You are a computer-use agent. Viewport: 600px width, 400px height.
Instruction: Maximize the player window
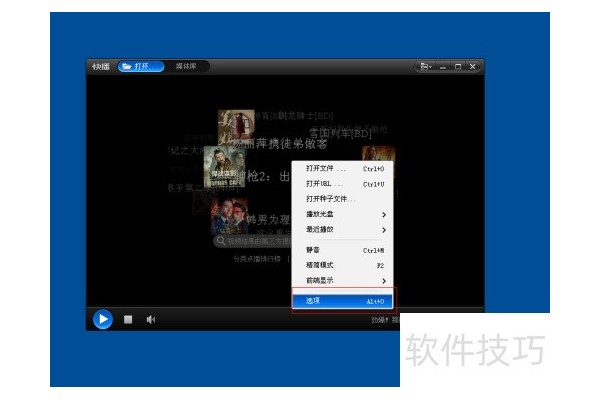coord(458,67)
